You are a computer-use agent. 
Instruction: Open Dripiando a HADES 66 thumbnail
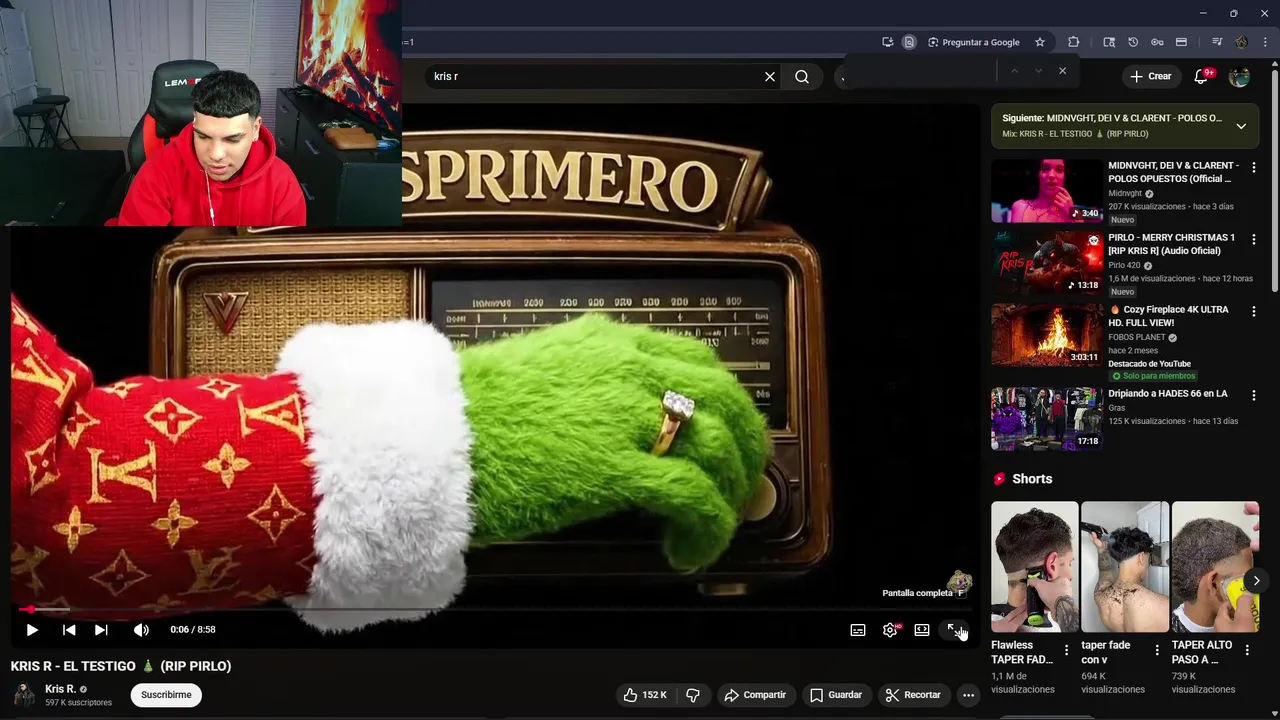1047,418
